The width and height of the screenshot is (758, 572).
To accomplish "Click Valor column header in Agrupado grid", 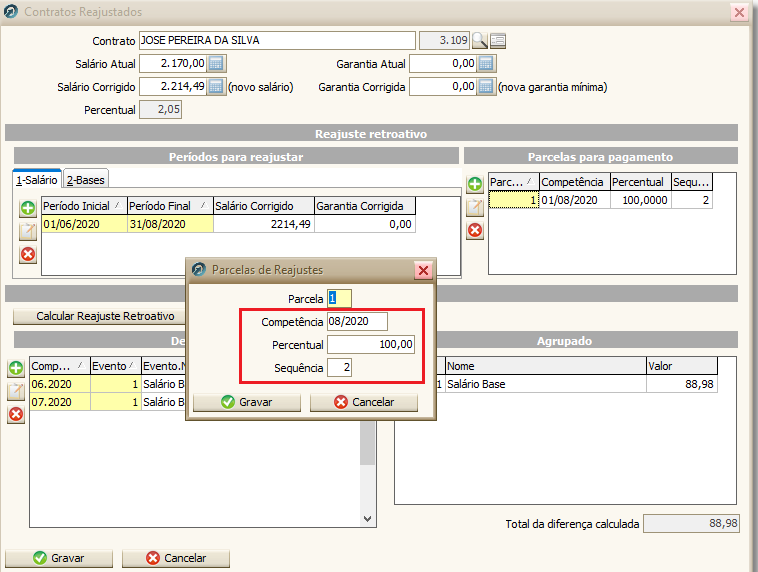I will (x=682, y=366).
